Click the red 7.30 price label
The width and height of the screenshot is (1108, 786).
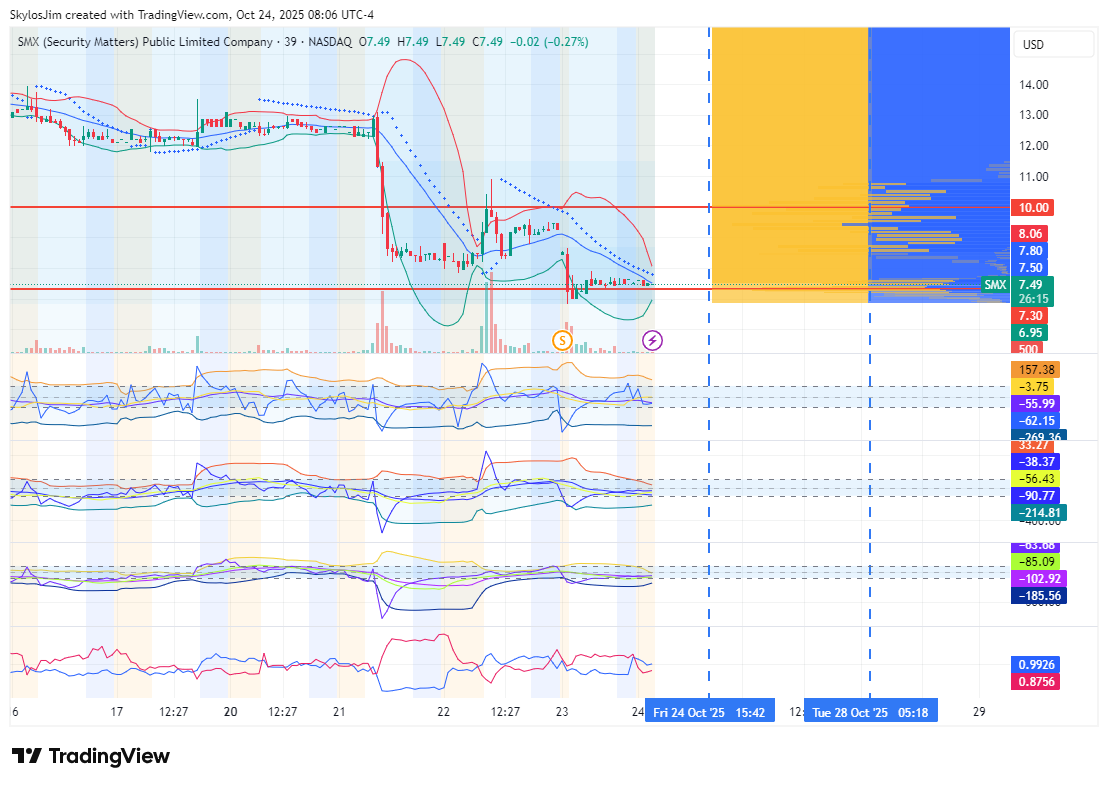(x=1027, y=315)
